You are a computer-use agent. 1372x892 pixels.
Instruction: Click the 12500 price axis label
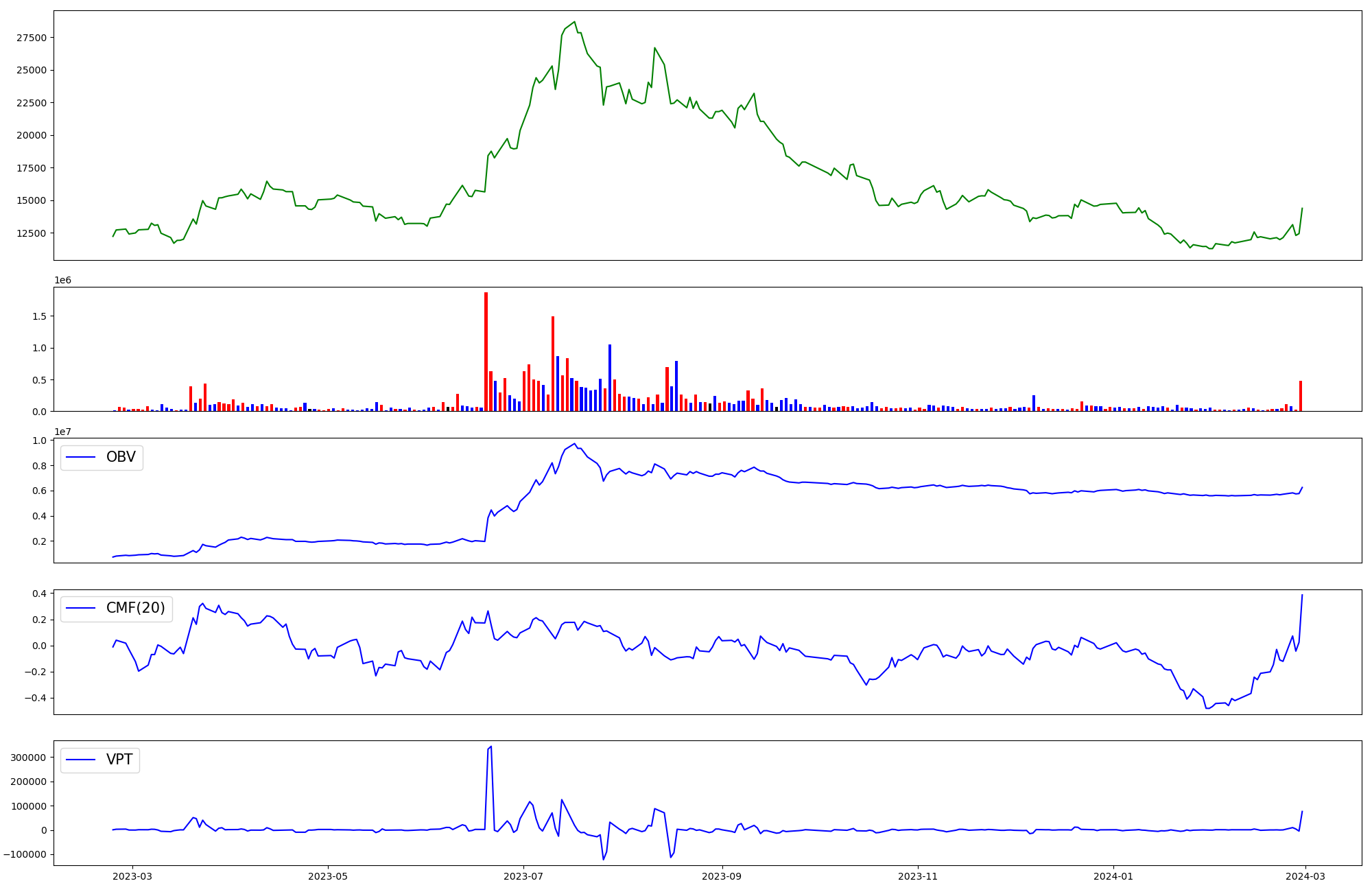(32, 233)
